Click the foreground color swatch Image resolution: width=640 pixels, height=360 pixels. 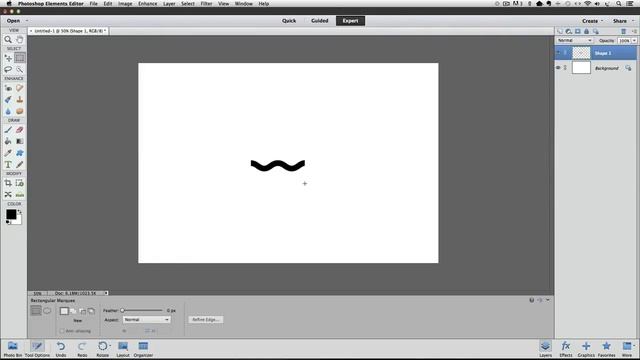(11, 214)
